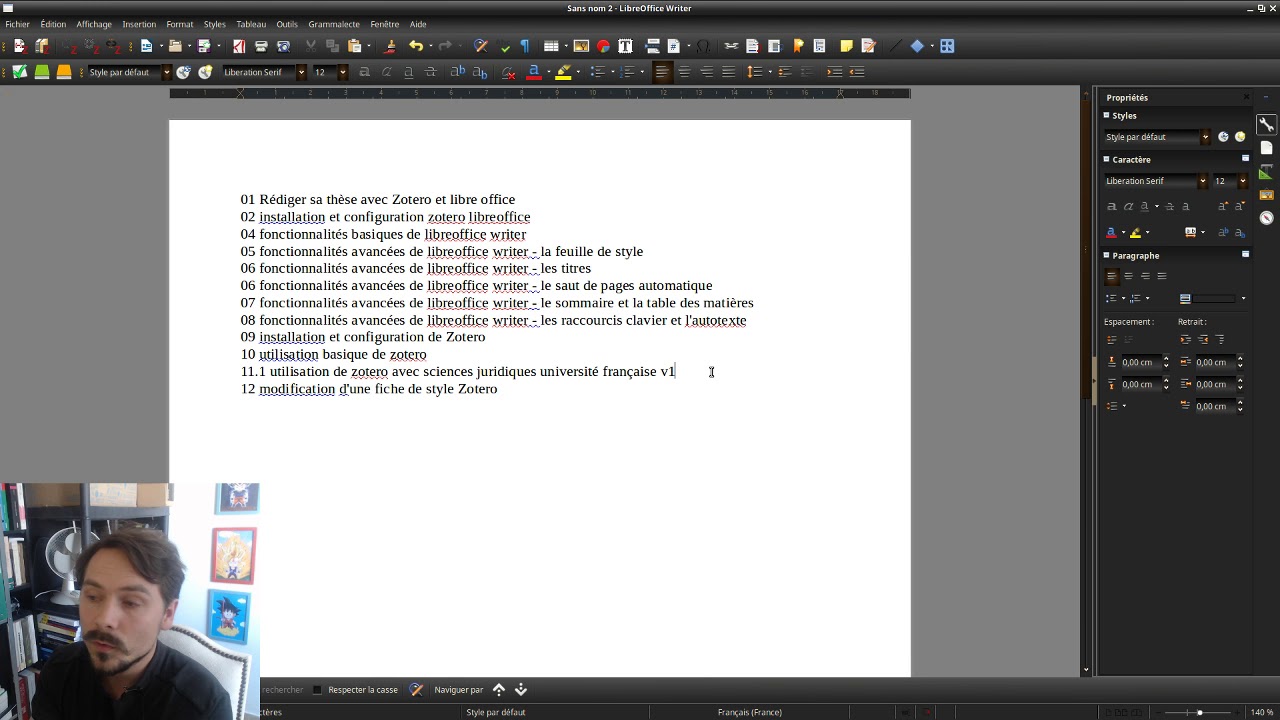Click the Basic Shapes diamond icon

tap(917, 46)
